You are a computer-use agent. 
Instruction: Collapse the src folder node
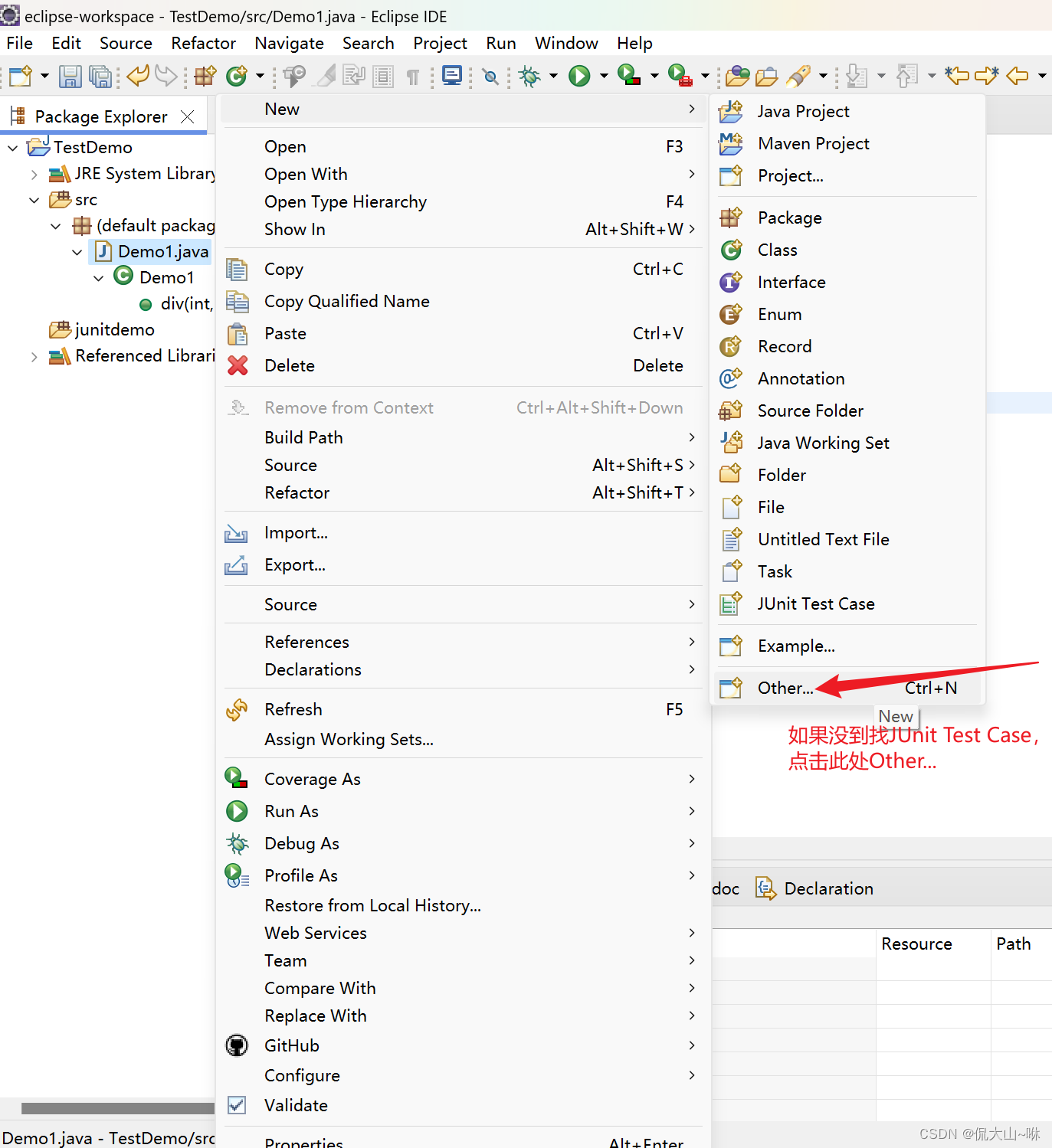(34, 201)
